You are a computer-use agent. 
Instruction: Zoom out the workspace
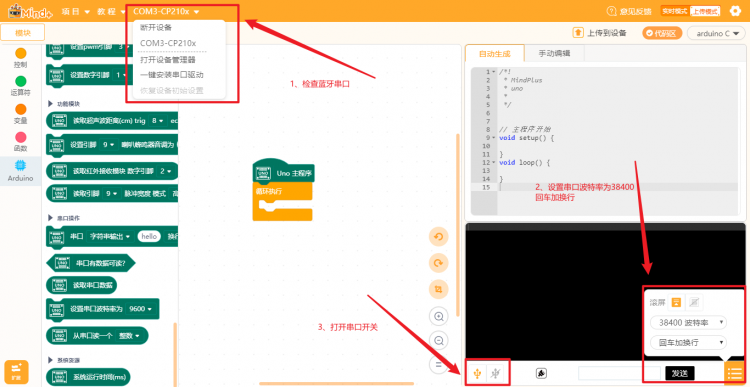(438, 340)
